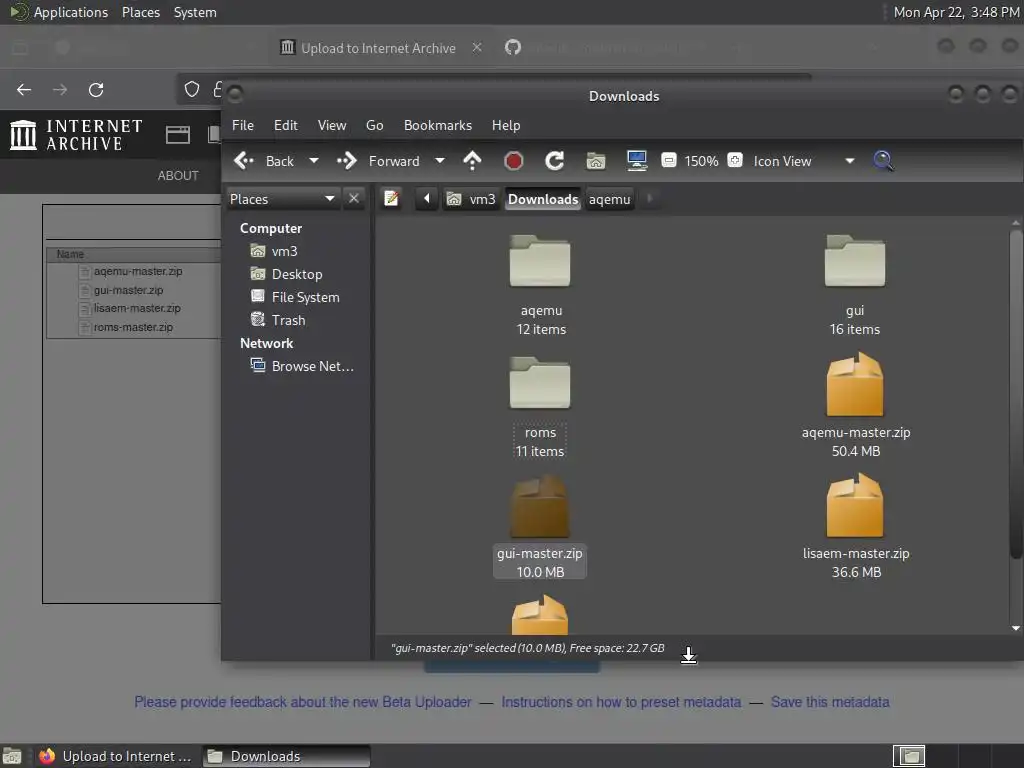Click the Search magnifier icon in toolbar

click(x=883, y=161)
